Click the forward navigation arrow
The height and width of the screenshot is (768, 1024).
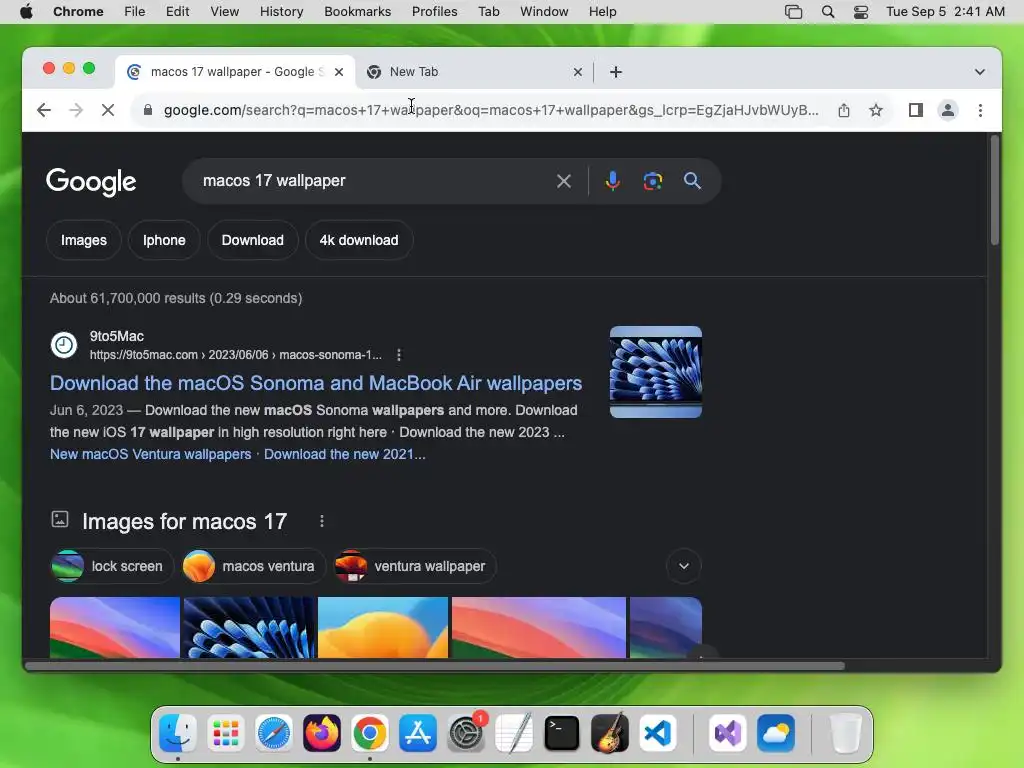(x=76, y=110)
